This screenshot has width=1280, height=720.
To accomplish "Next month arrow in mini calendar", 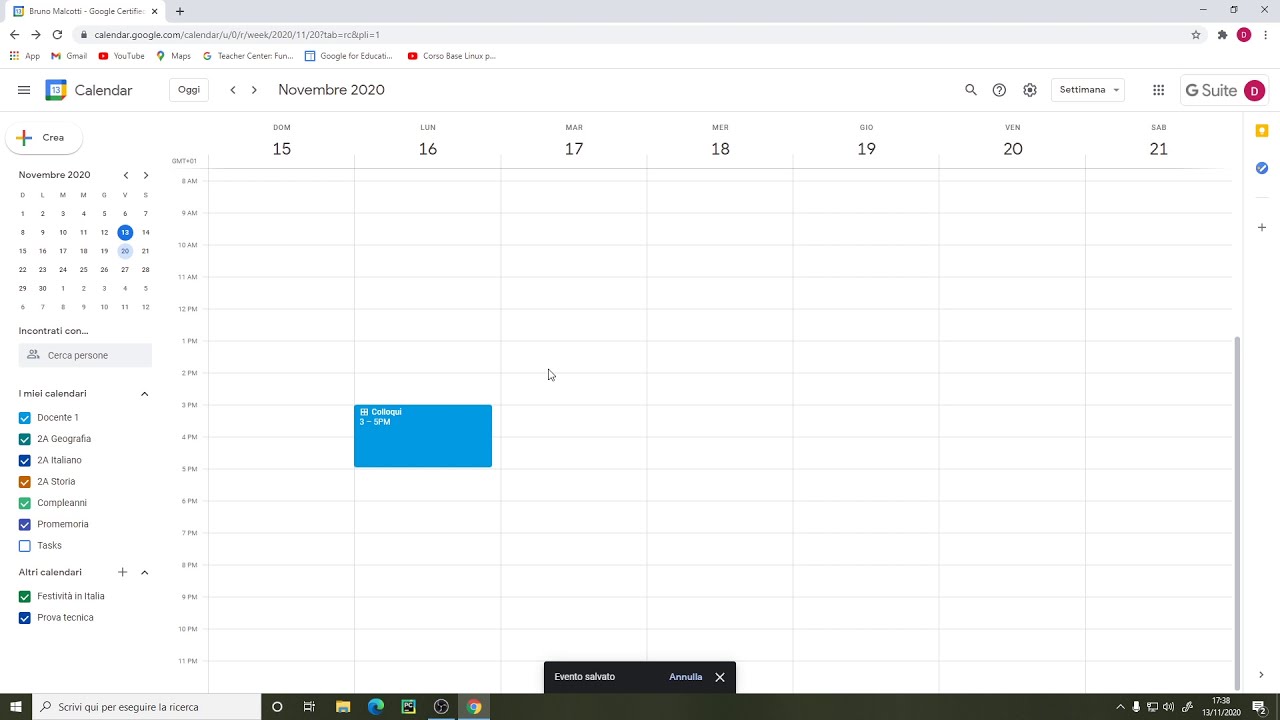I will 146,175.
